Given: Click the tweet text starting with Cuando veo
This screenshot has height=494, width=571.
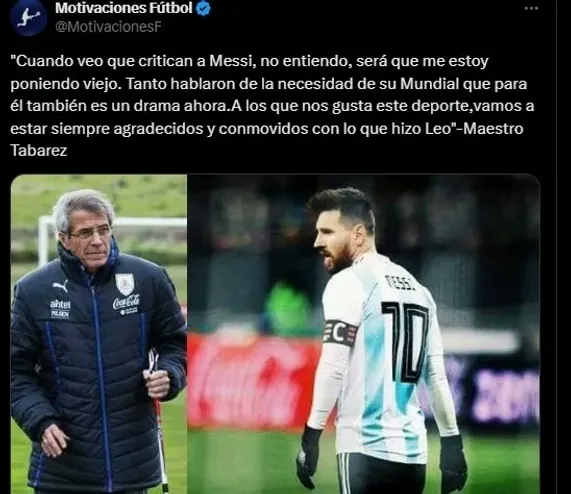Looking at the screenshot, I should tap(272, 106).
